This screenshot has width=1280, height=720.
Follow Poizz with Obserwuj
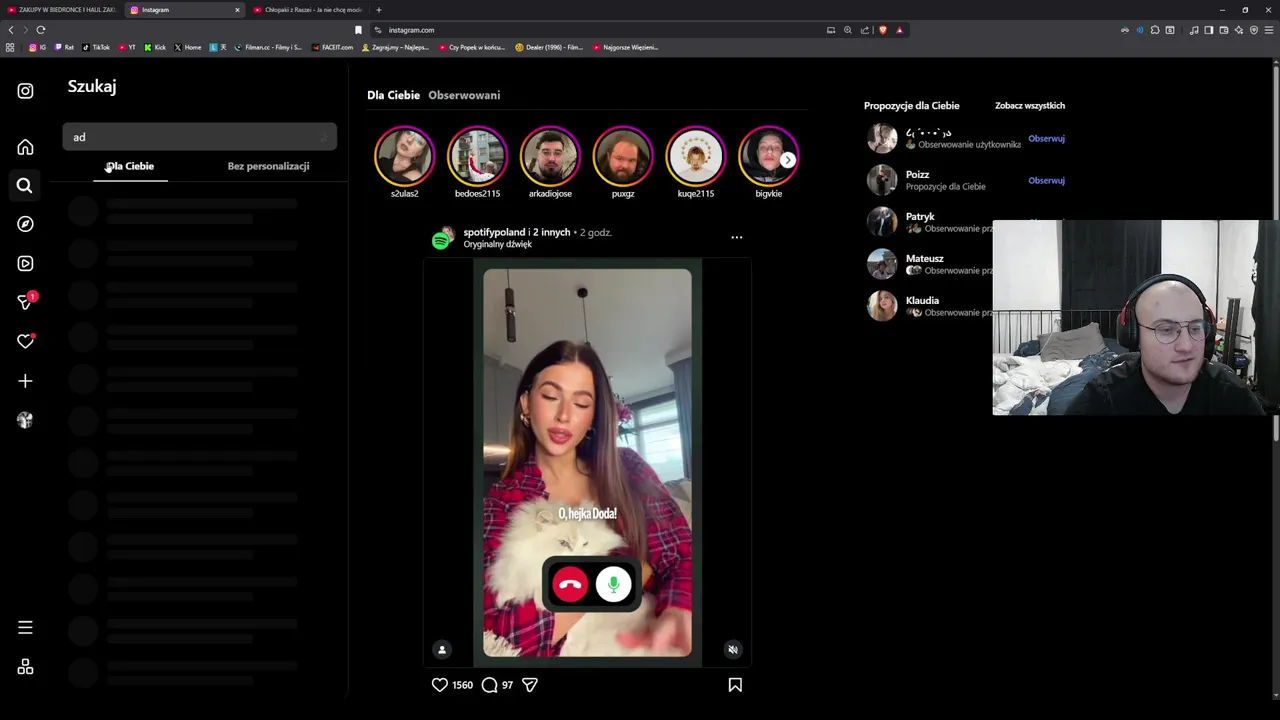pyautogui.click(x=1046, y=181)
